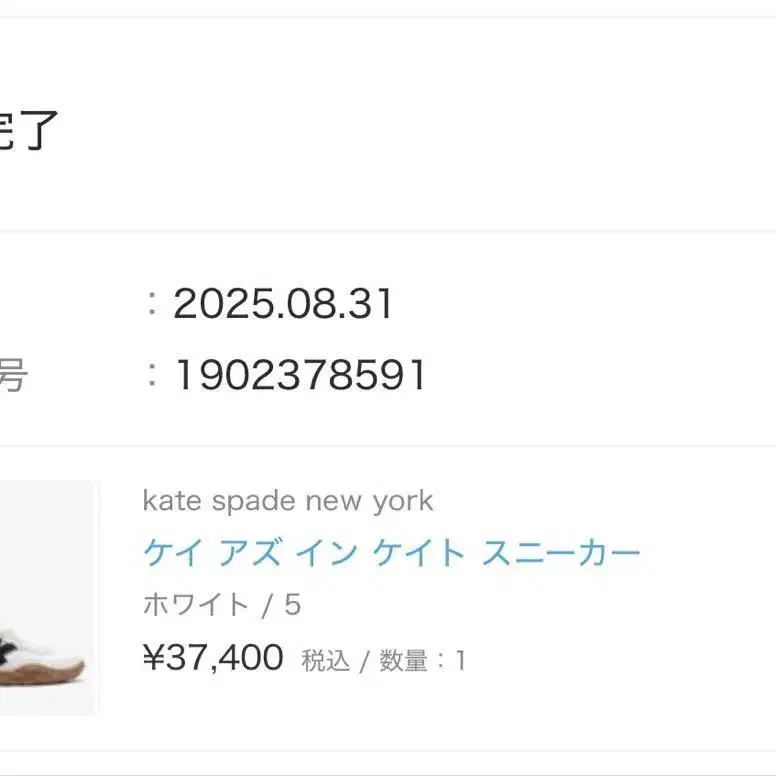The image size is (776, 776).
Task: Click the brown gum sole in the thumbnail
Action: [45, 673]
